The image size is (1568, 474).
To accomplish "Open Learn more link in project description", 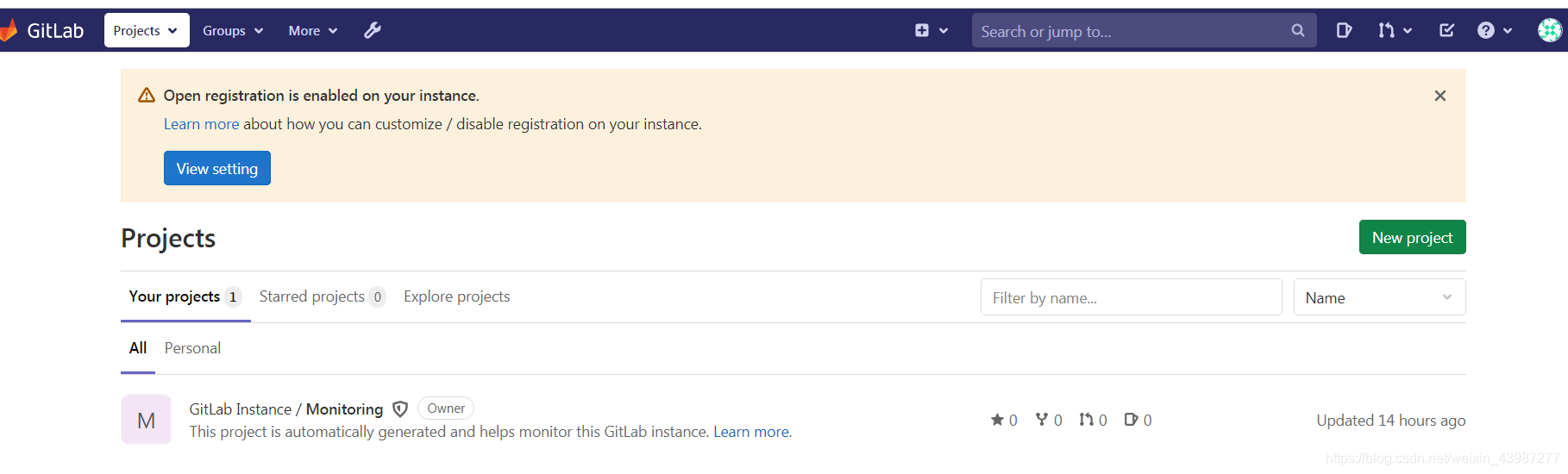I will 752,432.
